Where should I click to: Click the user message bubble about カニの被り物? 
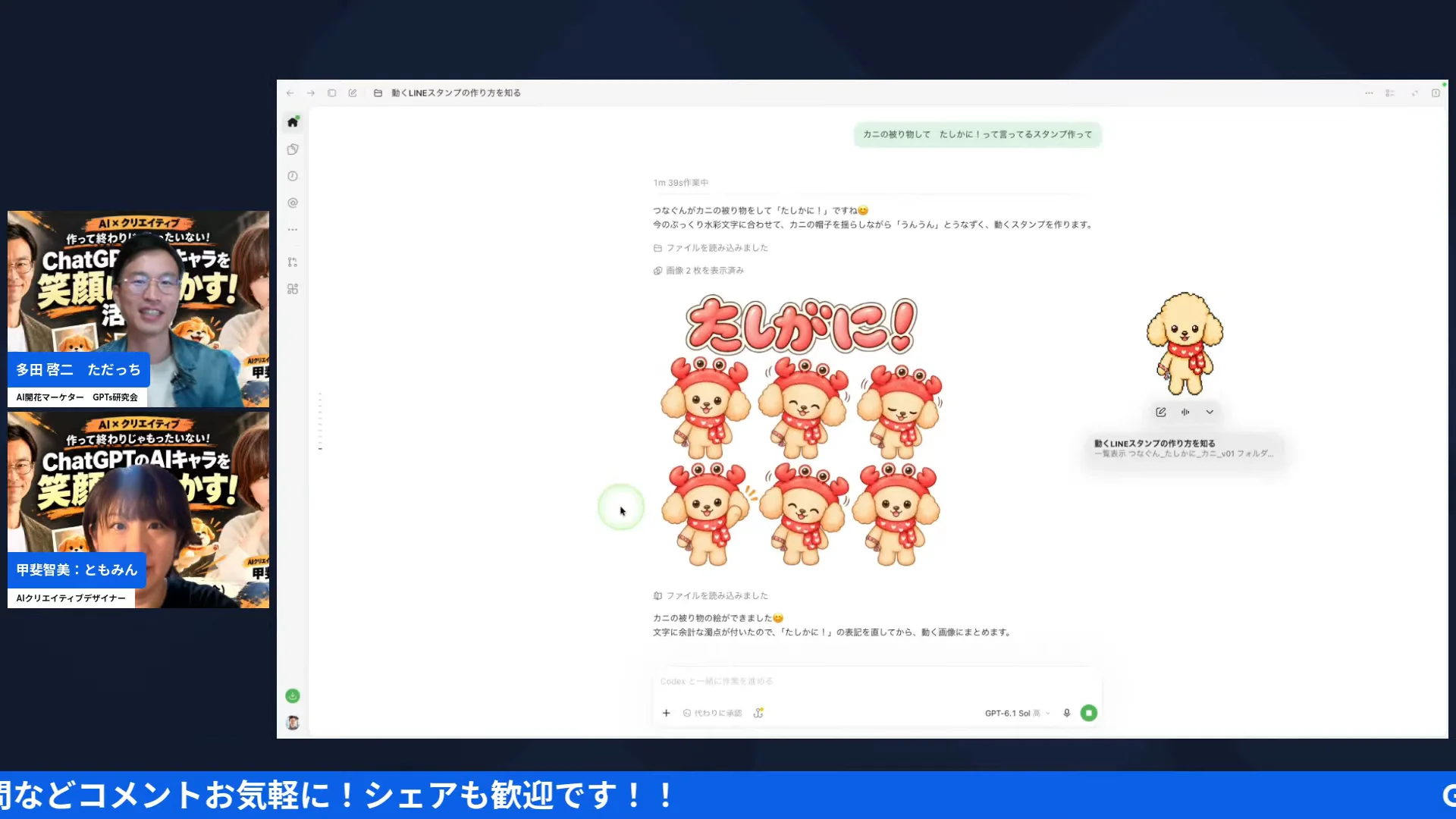pos(977,134)
